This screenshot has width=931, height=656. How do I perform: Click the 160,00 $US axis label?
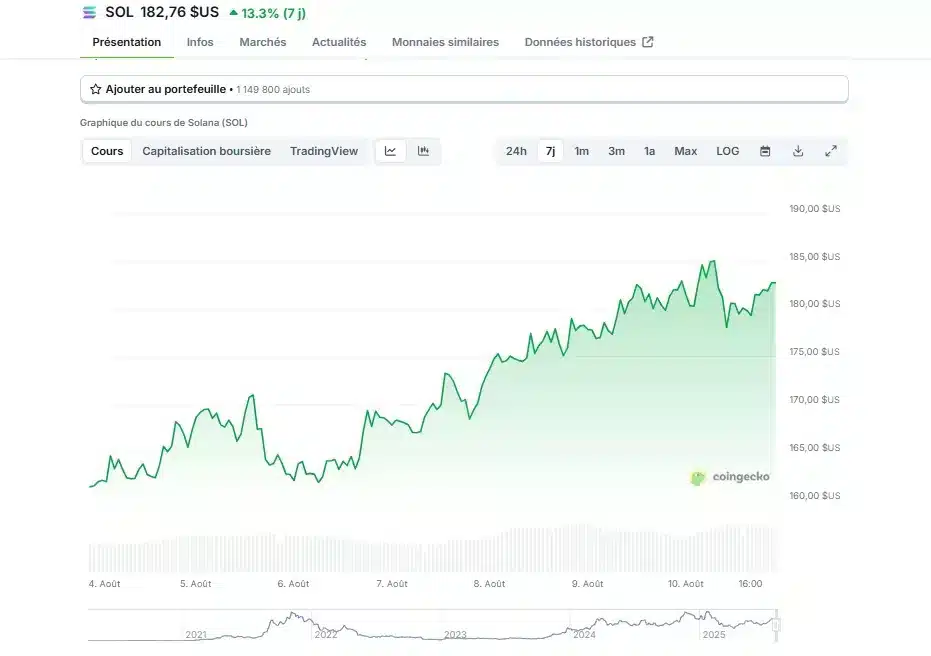[x=815, y=496]
